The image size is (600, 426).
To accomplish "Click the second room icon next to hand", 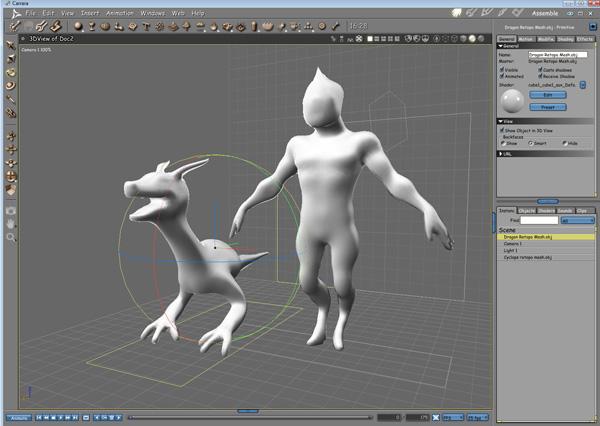I will [x=471, y=13].
